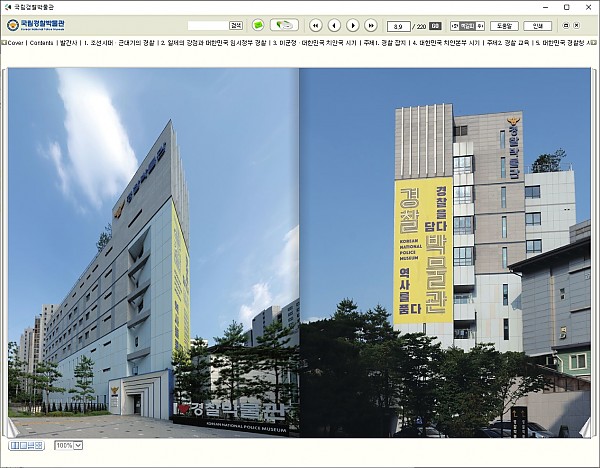Click the 국립경찰박물관 logo

(36, 25)
